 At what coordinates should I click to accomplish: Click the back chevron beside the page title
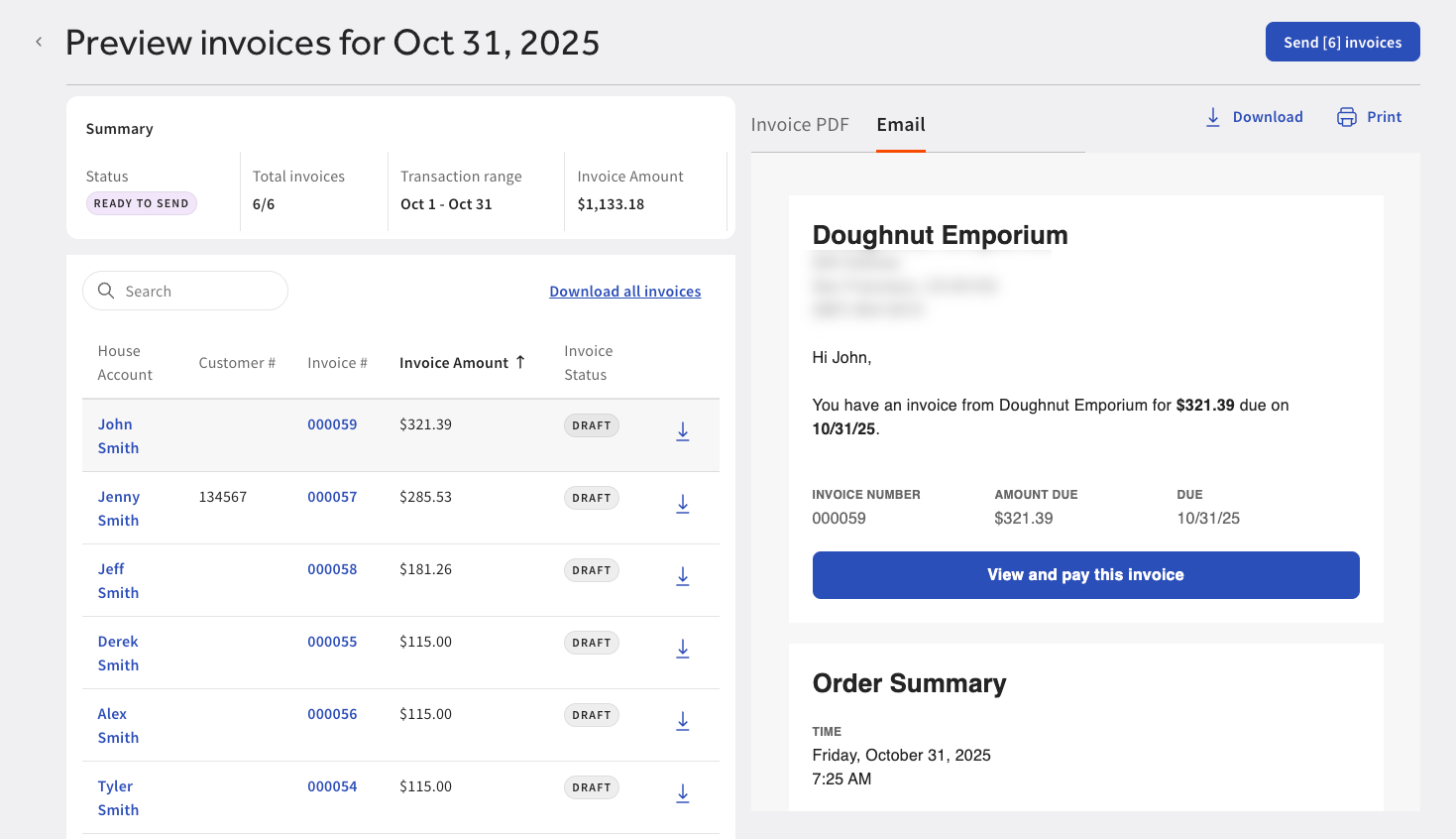(39, 42)
